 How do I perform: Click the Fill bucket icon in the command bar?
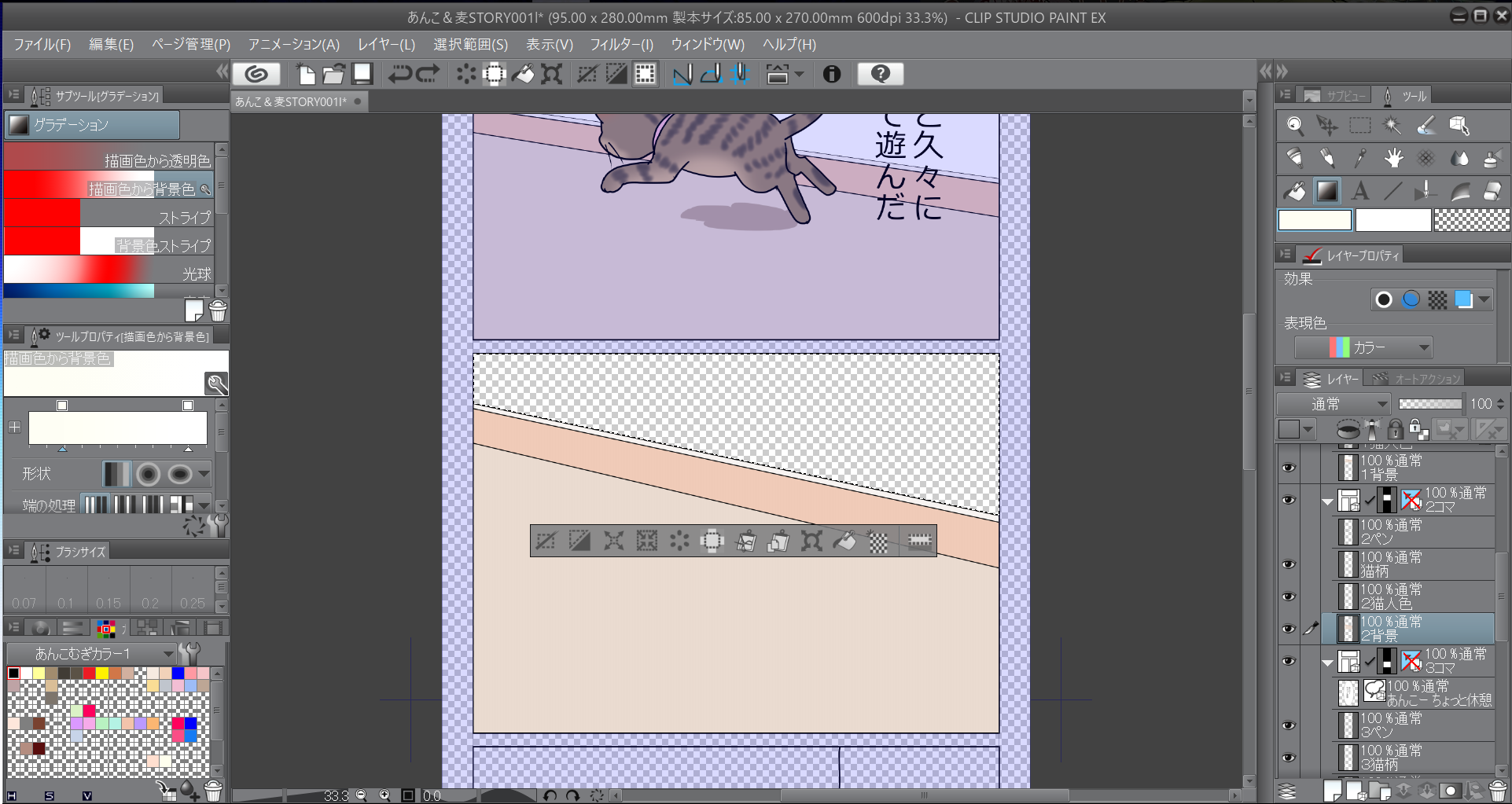coord(523,74)
